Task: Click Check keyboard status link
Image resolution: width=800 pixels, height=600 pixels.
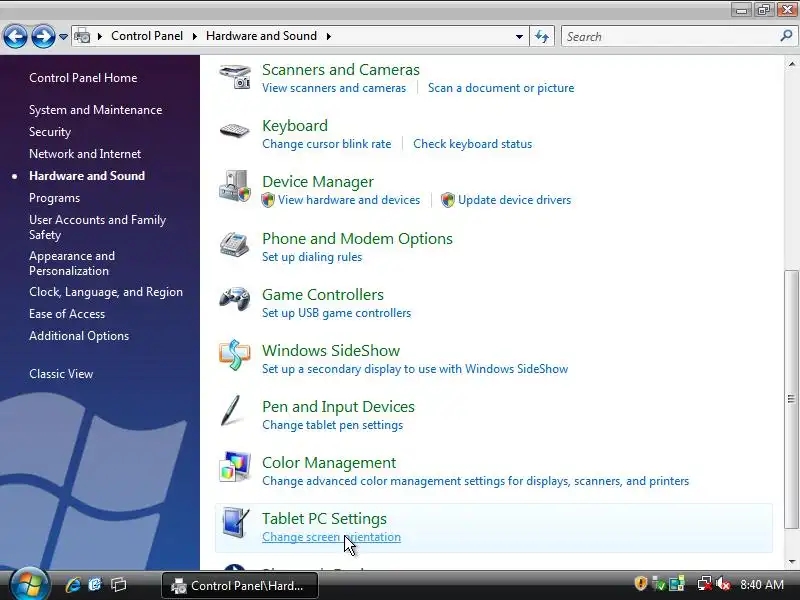Action: point(472,144)
